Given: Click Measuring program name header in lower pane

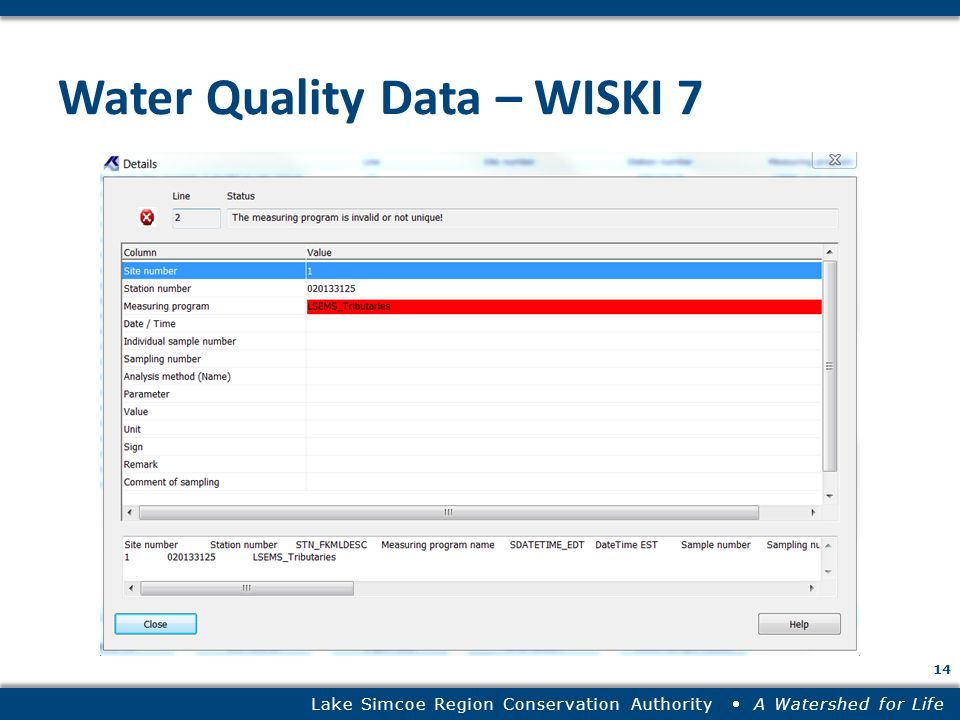Looking at the screenshot, I should [438, 545].
